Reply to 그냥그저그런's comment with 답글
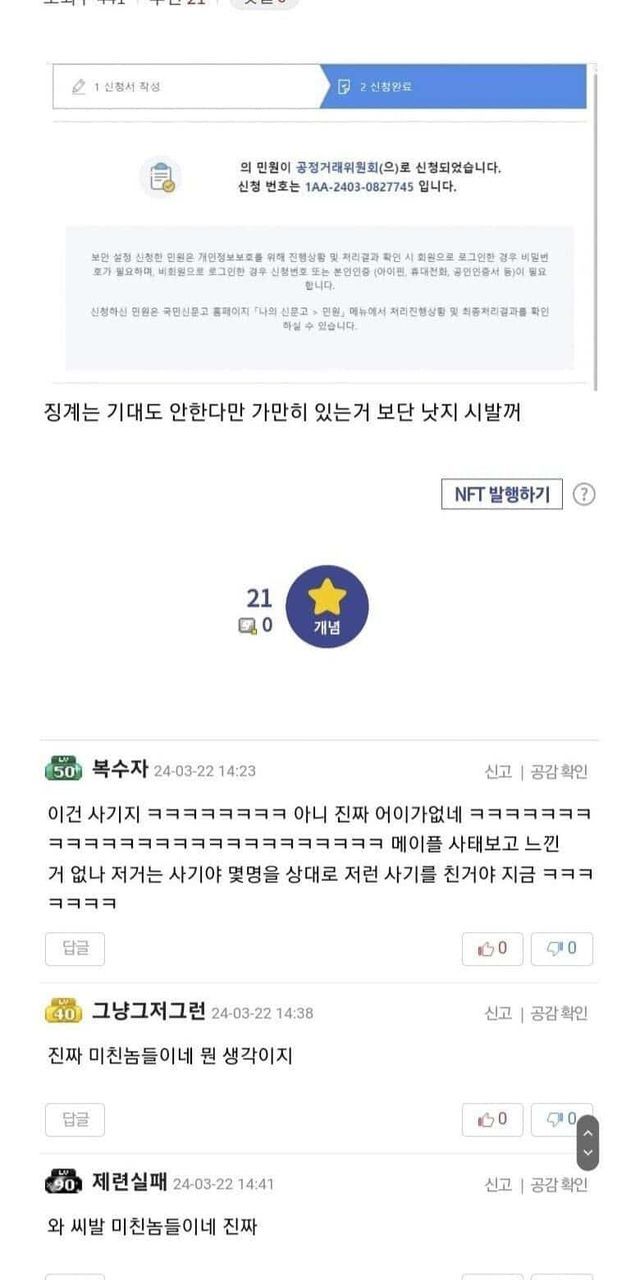 [x=75, y=1120]
